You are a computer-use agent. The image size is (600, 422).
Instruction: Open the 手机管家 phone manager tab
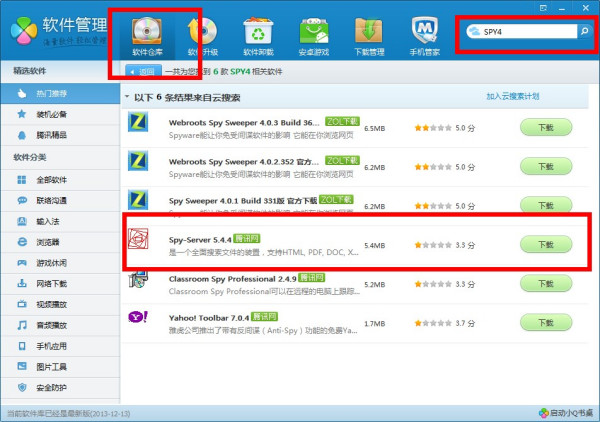(x=424, y=36)
